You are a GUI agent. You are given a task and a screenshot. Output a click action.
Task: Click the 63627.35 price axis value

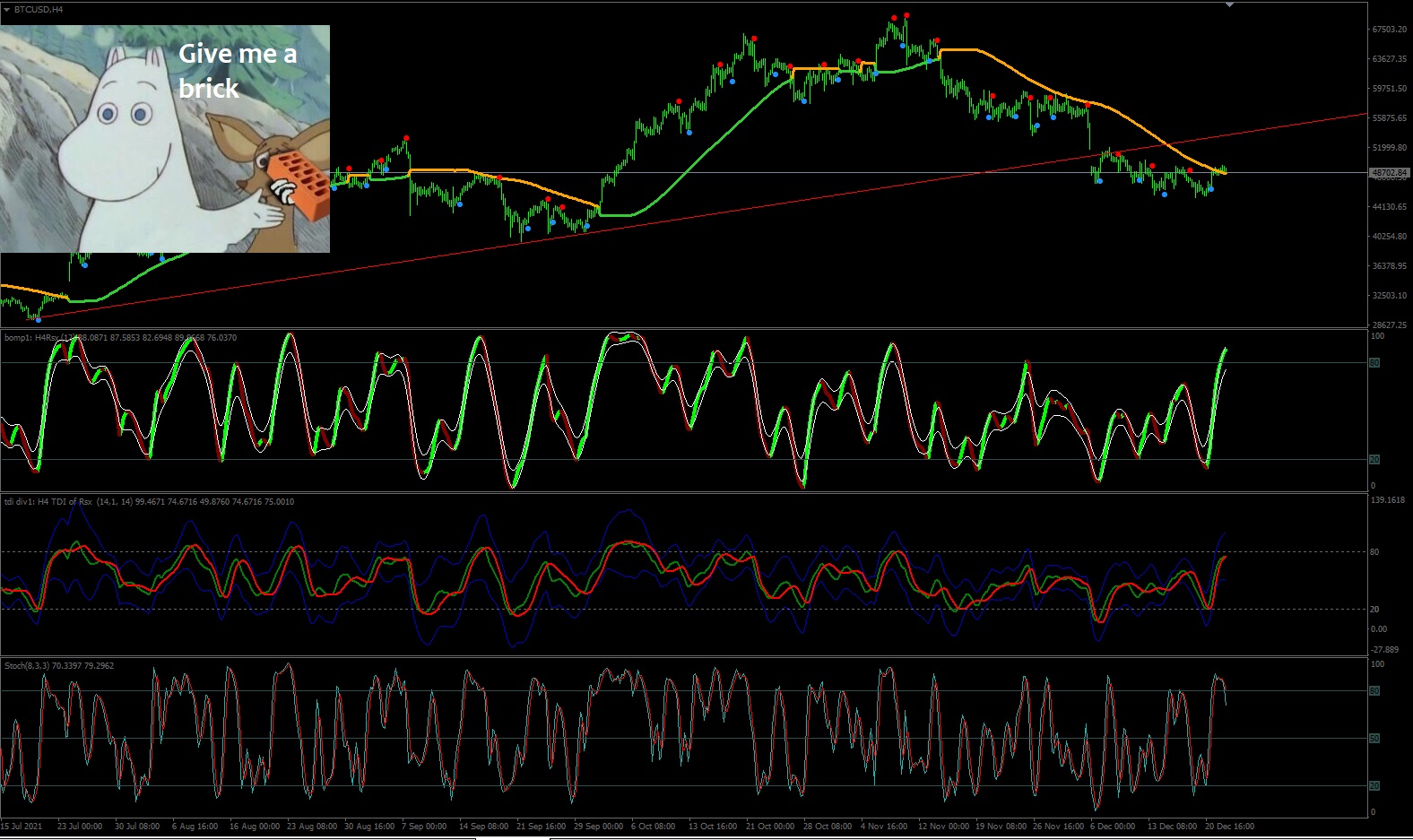(1389, 59)
